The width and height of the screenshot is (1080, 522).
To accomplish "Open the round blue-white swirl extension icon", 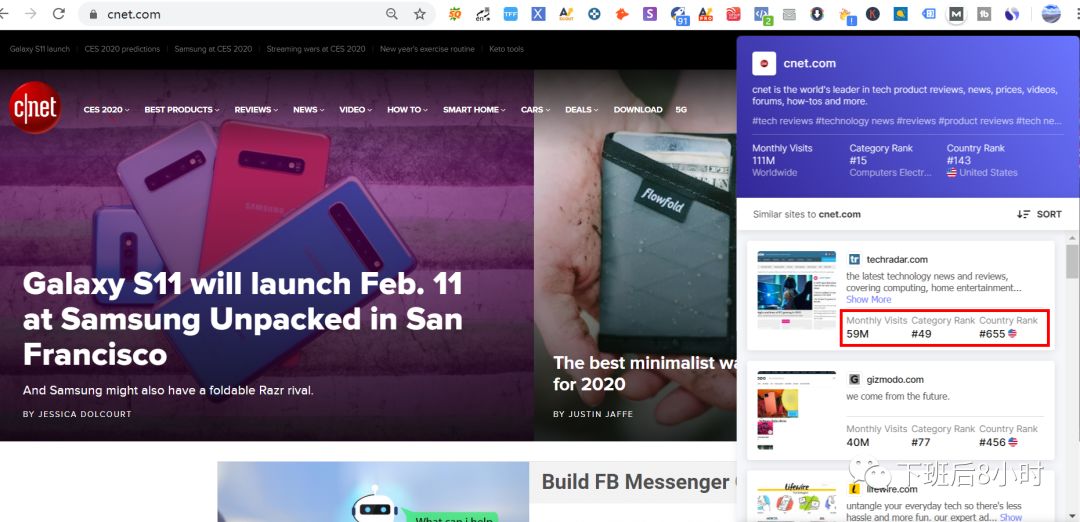I will click(x=1012, y=14).
